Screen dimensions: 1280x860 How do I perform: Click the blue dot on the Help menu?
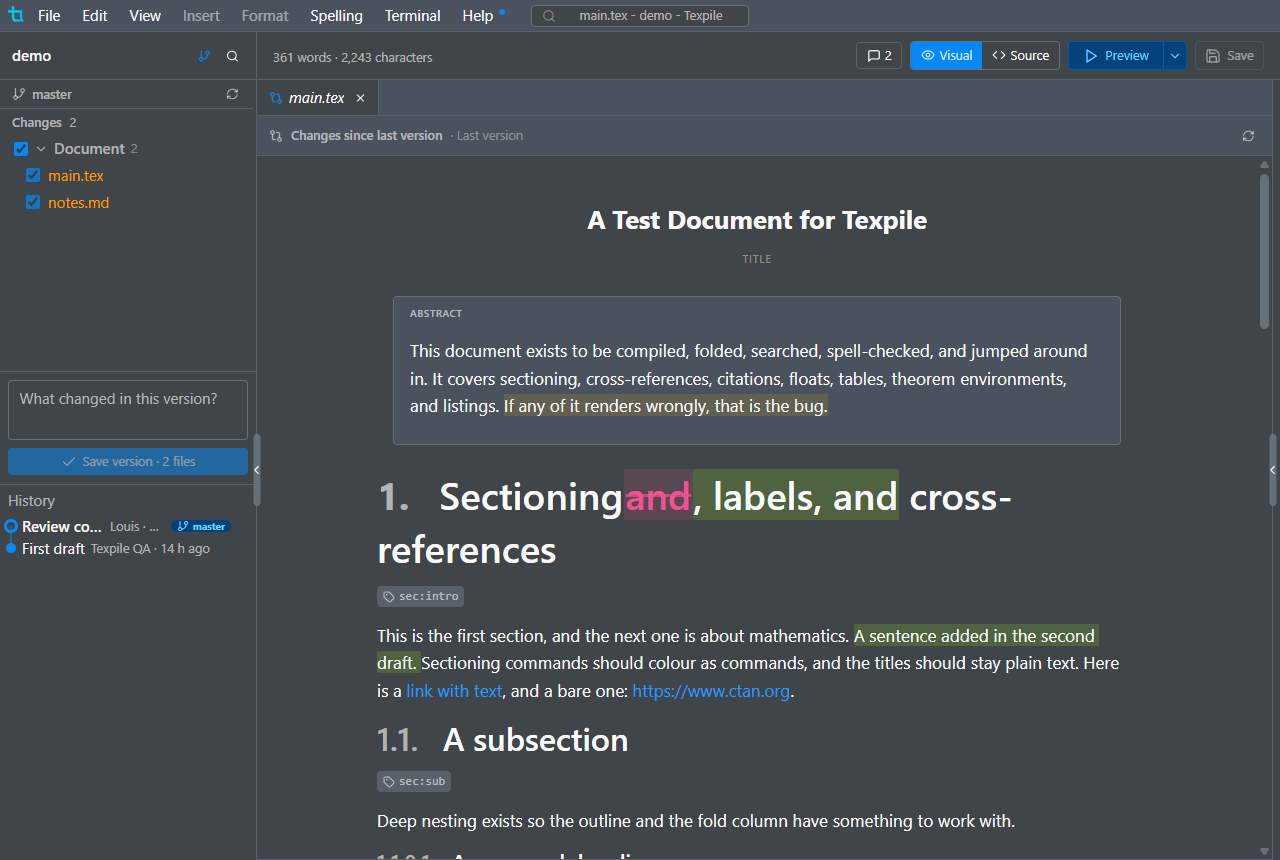coord(502,12)
